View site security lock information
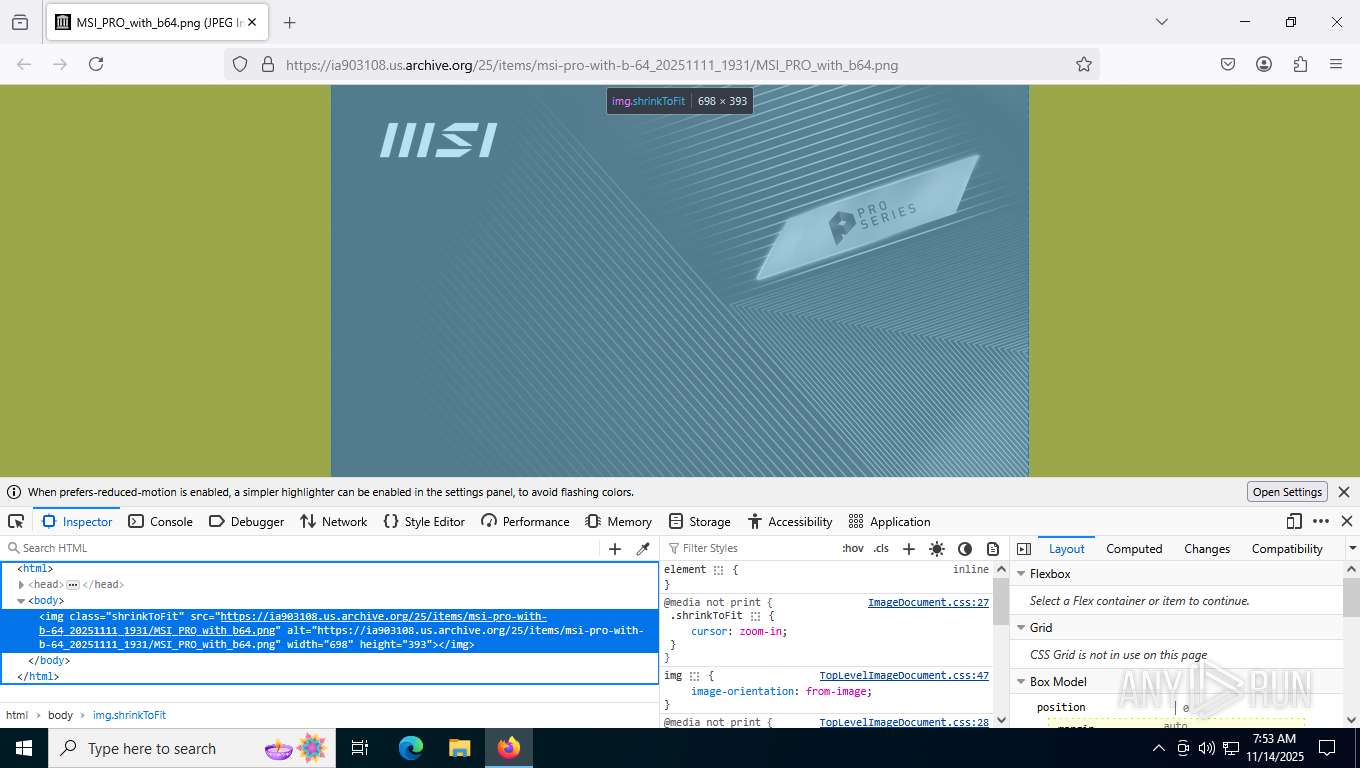Screen dimensions: 1360x768 pos(267,64)
